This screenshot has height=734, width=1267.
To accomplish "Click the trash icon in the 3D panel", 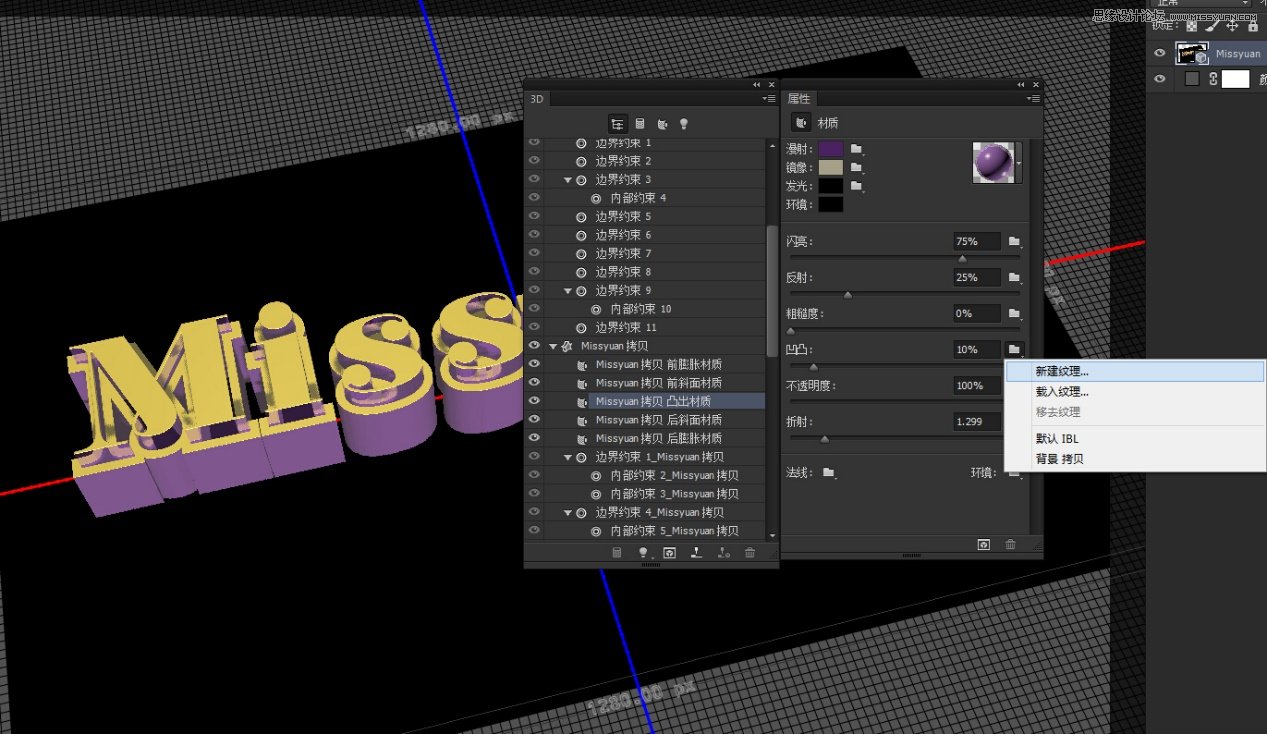I will 750,552.
